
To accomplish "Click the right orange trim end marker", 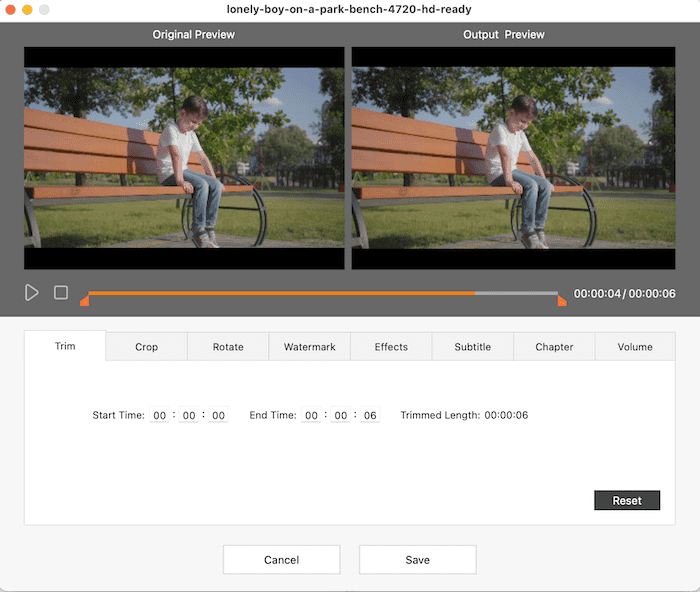I will coord(562,299).
